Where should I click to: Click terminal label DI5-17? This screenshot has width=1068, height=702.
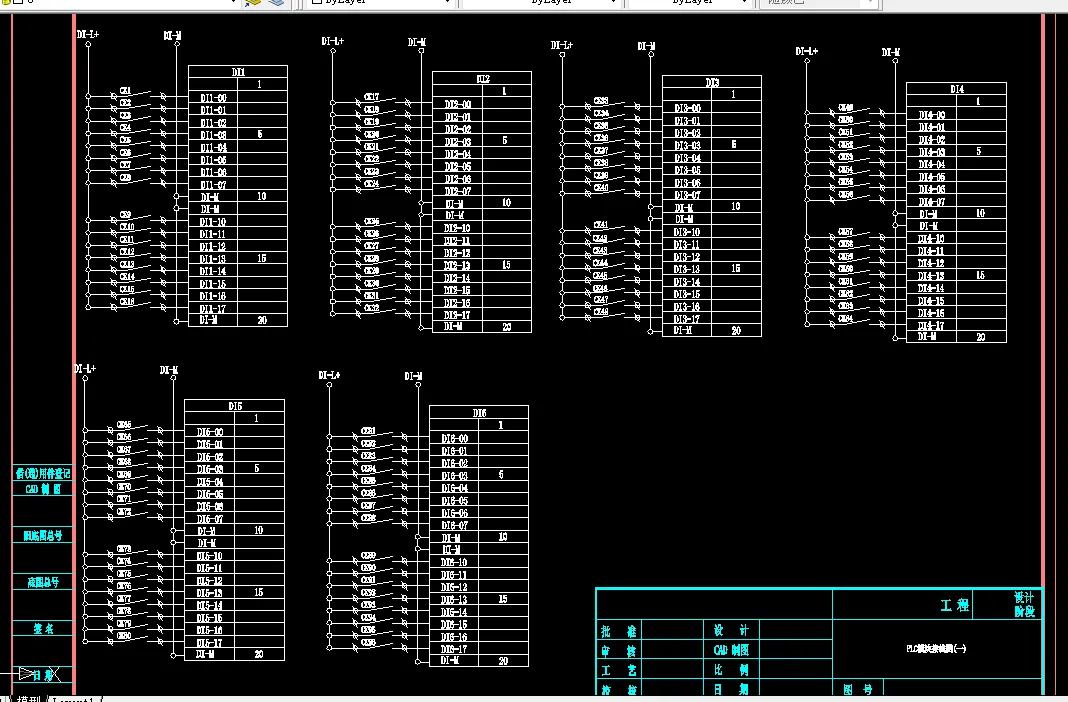[210, 643]
